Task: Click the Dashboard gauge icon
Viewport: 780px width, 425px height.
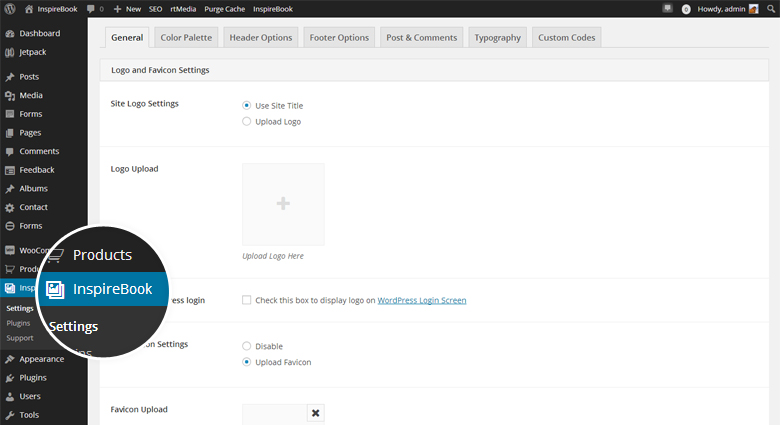Action: [x=10, y=33]
